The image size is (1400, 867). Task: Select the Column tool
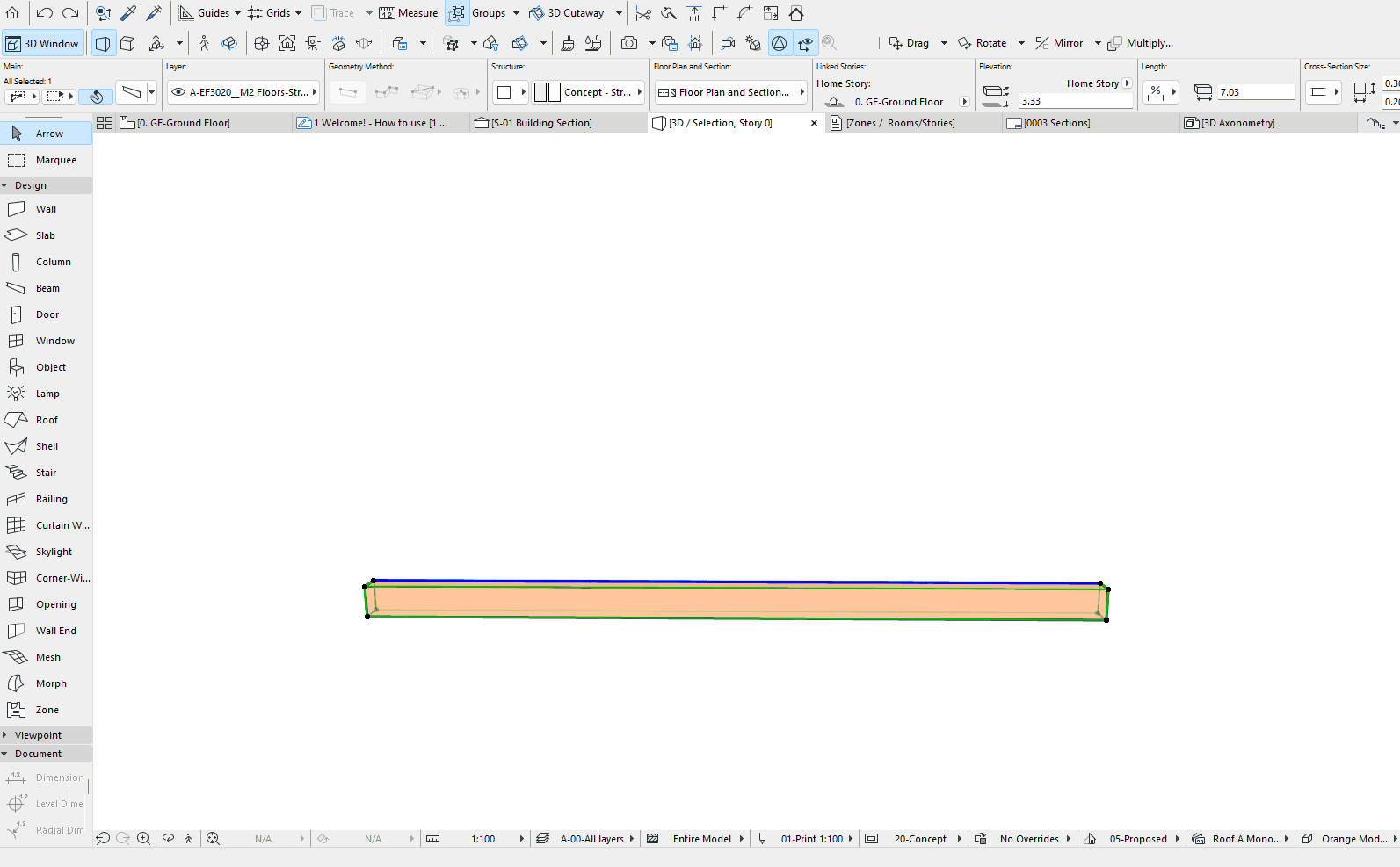coord(46,262)
